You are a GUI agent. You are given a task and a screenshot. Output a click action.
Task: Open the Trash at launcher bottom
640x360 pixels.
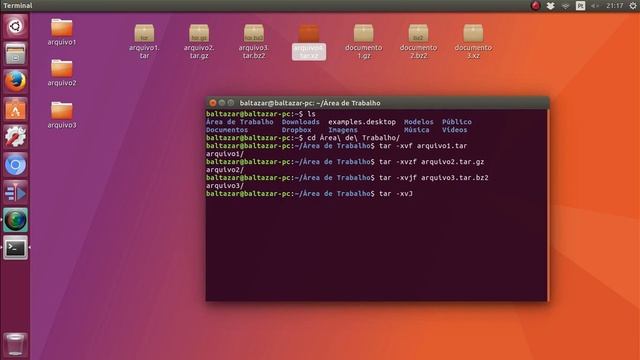[x=16, y=344]
